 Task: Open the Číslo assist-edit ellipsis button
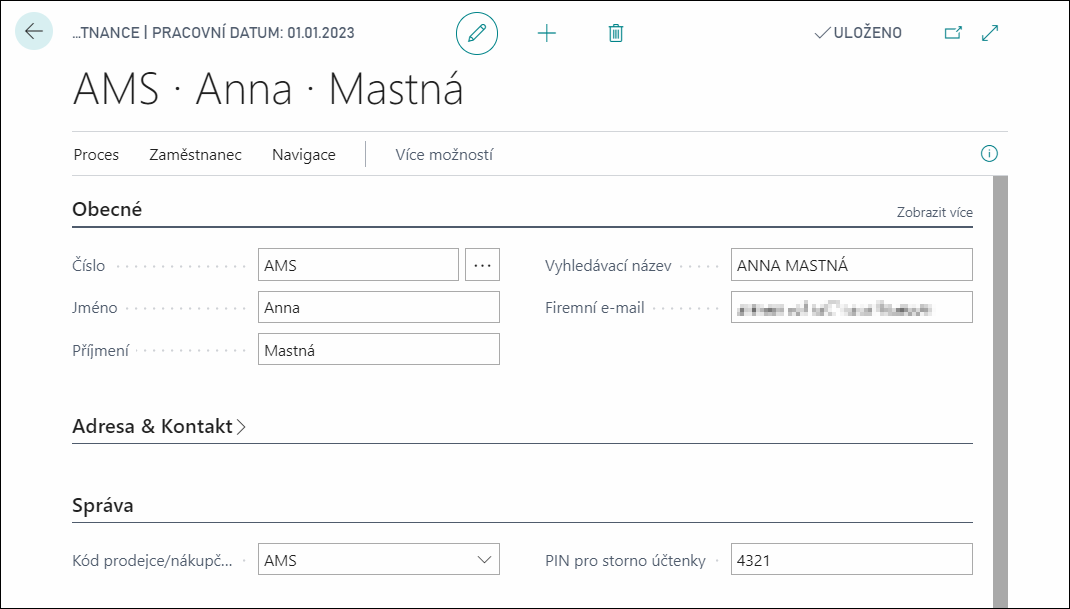(x=482, y=265)
